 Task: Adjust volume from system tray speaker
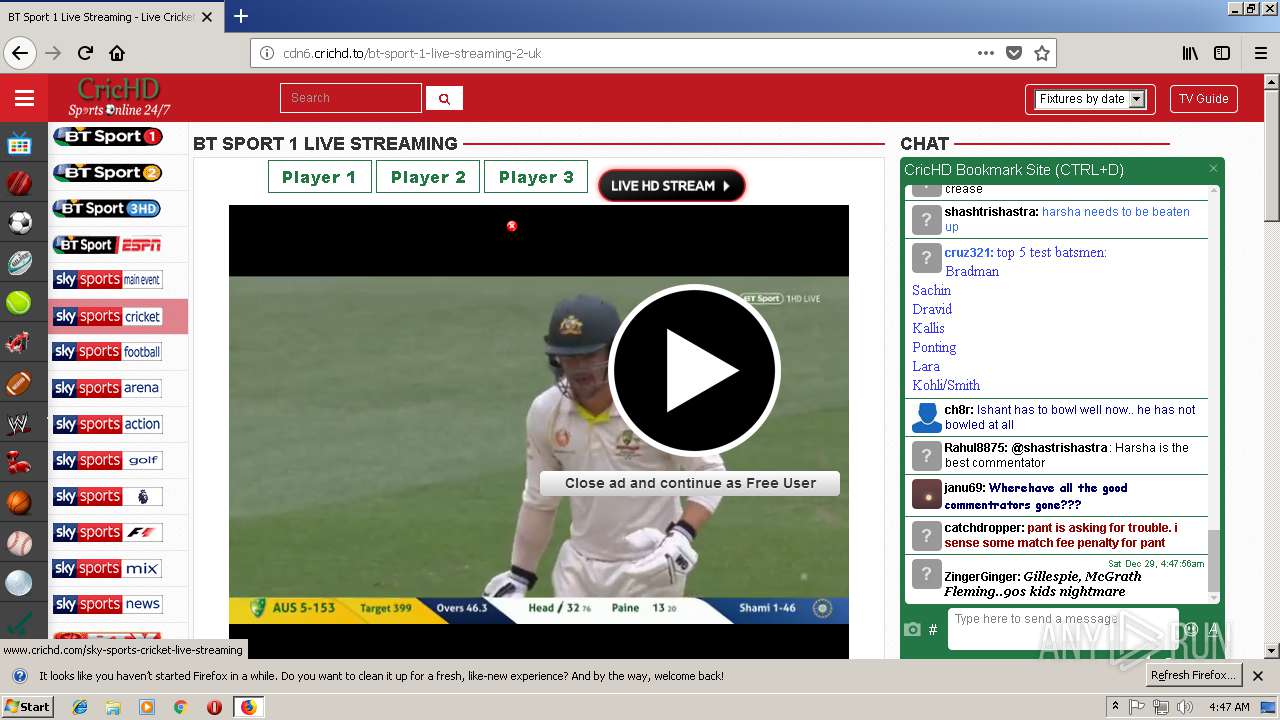tap(1185, 707)
